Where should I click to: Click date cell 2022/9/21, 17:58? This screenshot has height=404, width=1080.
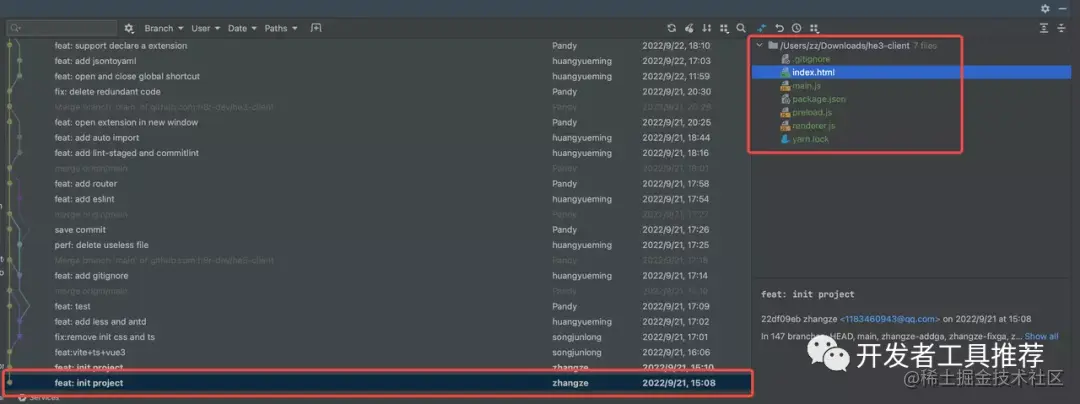point(676,184)
